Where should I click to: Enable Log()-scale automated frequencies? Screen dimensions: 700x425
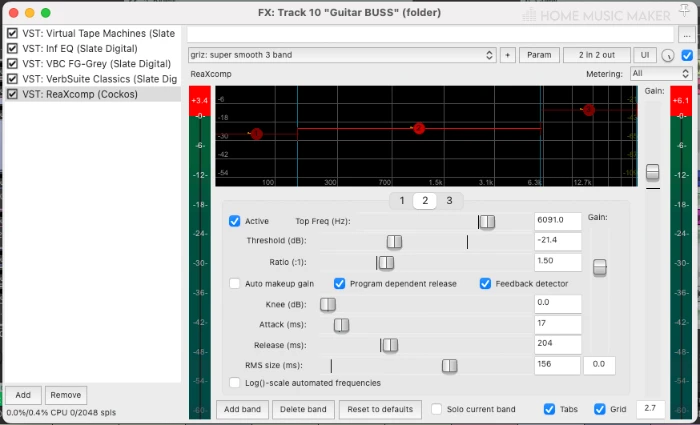tap(234, 383)
